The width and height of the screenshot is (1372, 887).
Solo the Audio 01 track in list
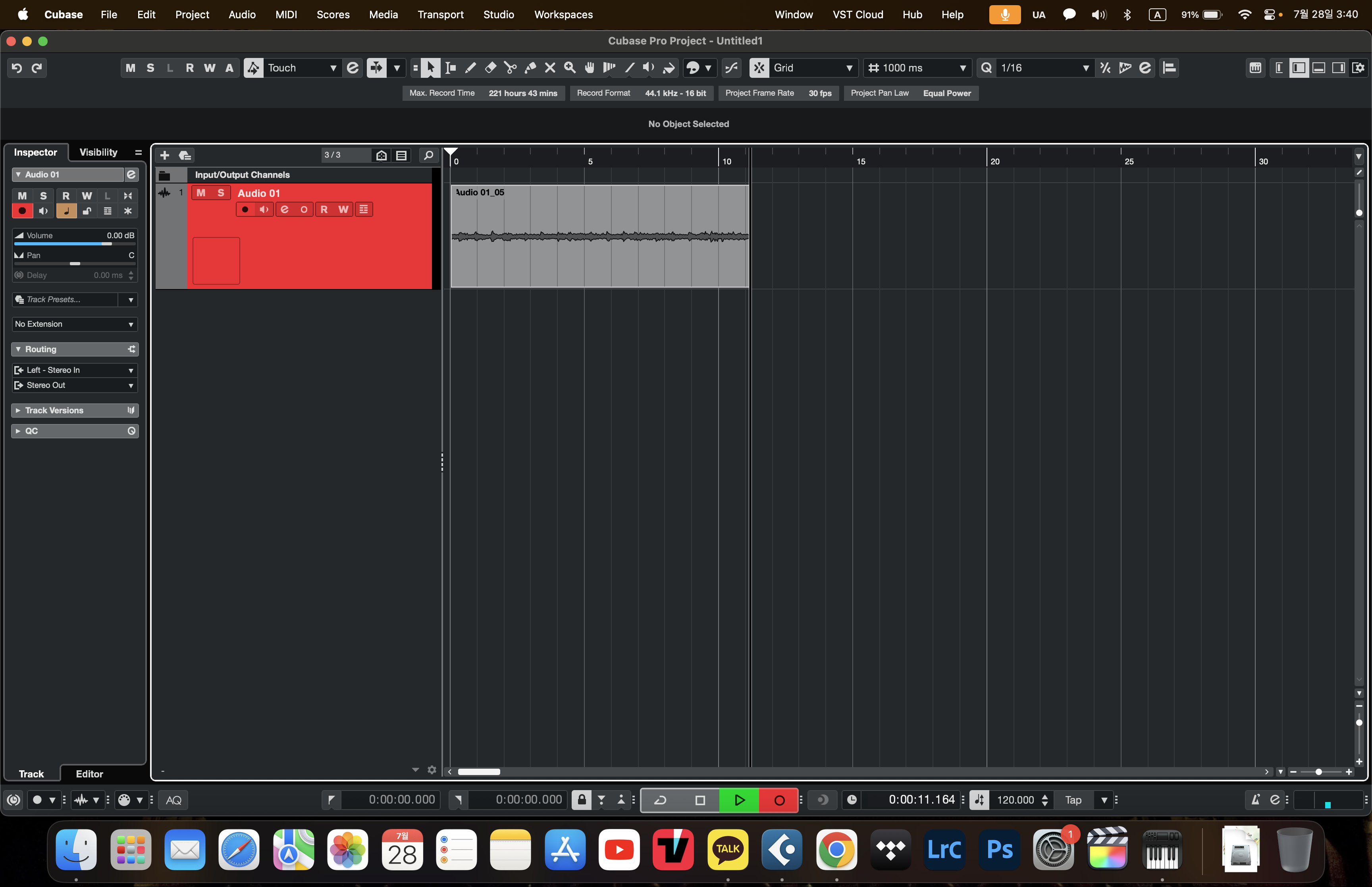[220, 193]
